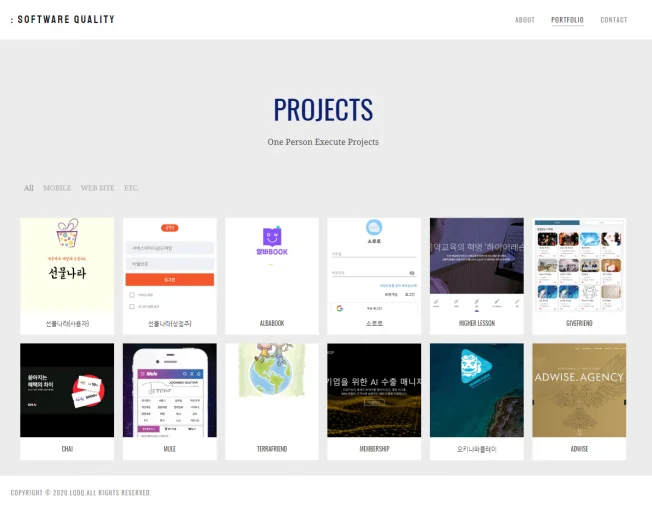Image resolution: width=652 pixels, height=508 pixels.
Task: Select the PORTFOLIO navigation item
Action: 567,20
